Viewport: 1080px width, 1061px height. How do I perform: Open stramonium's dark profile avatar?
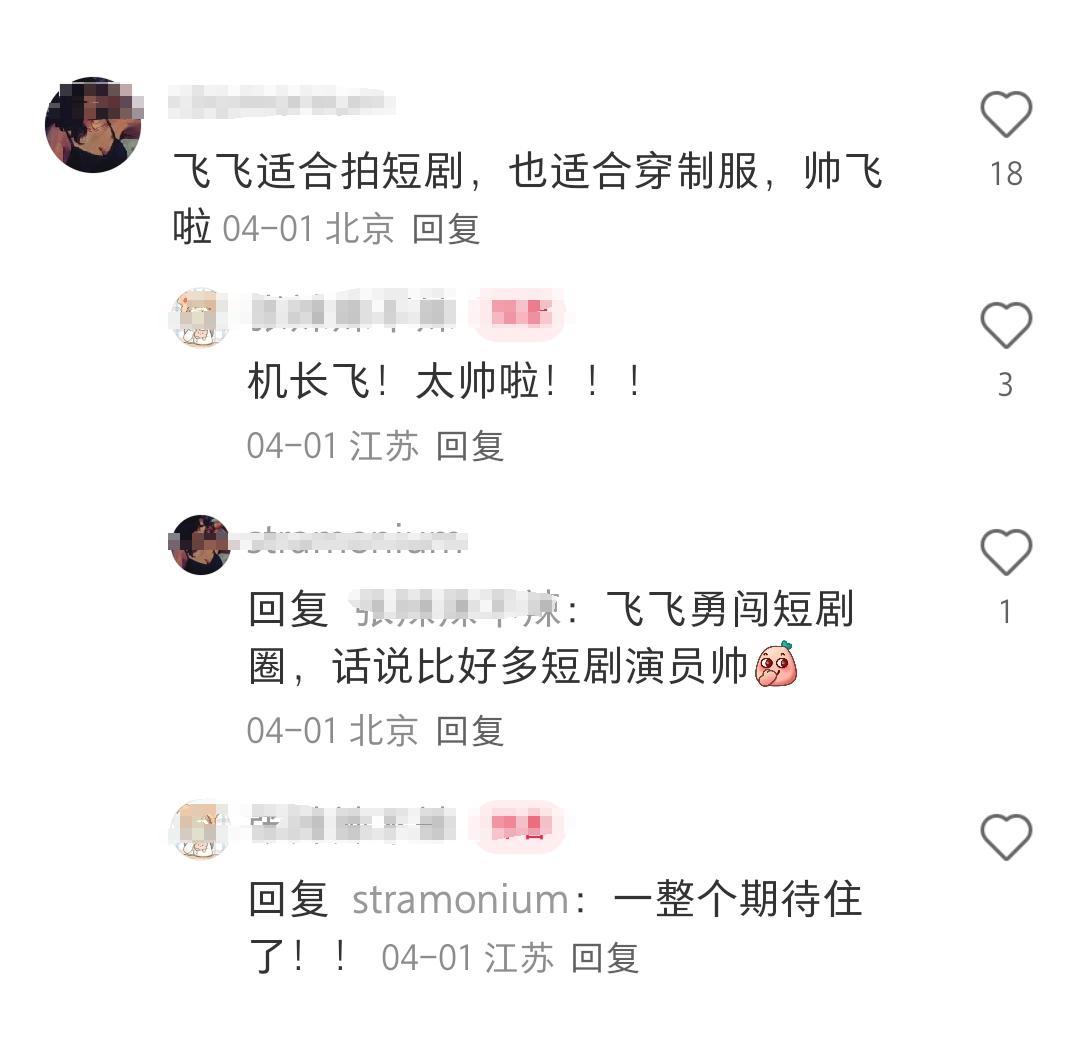click(x=199, y=544)
